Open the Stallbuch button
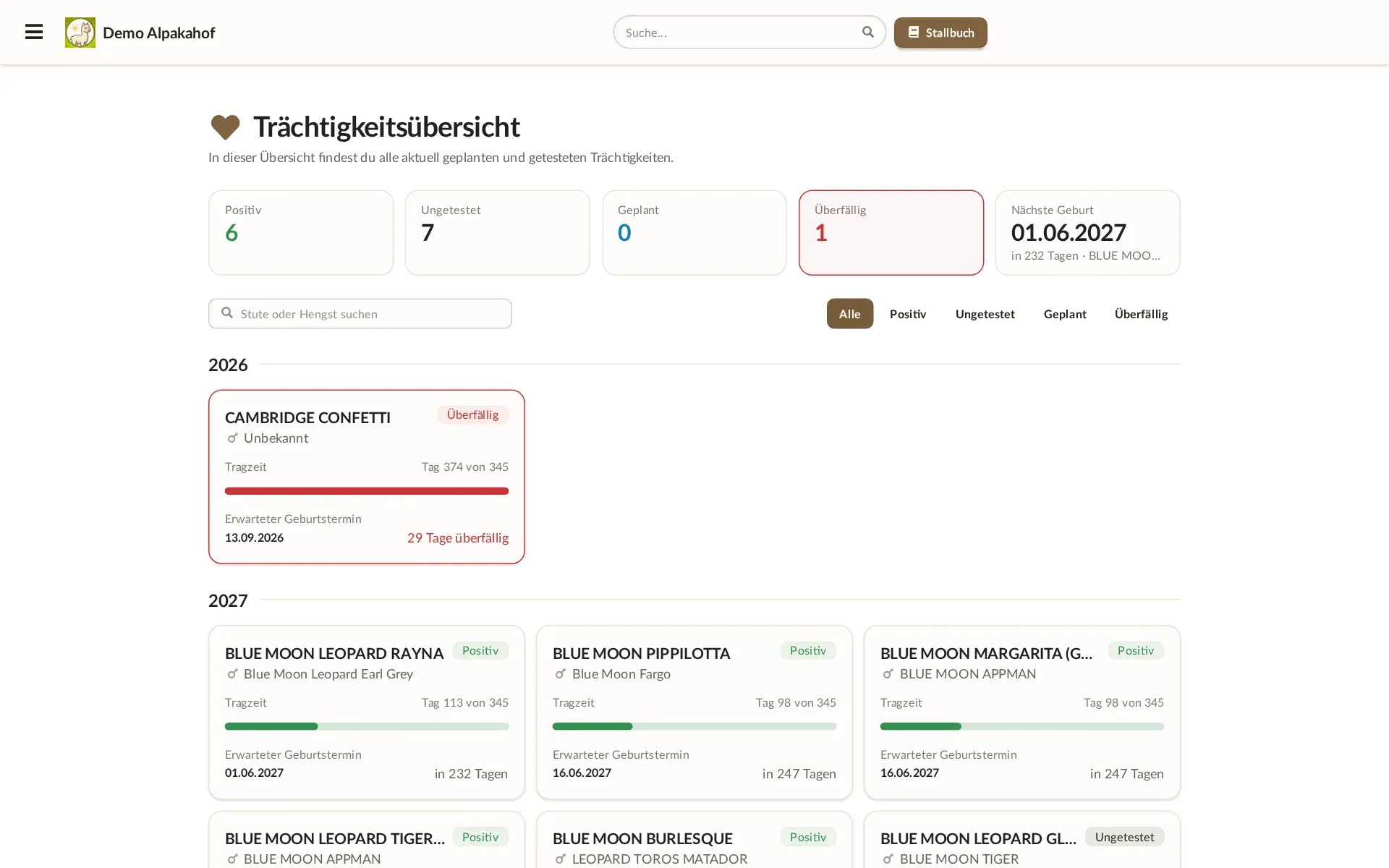Viewport: 1389px width, 868px height. (x=940, y=33)
